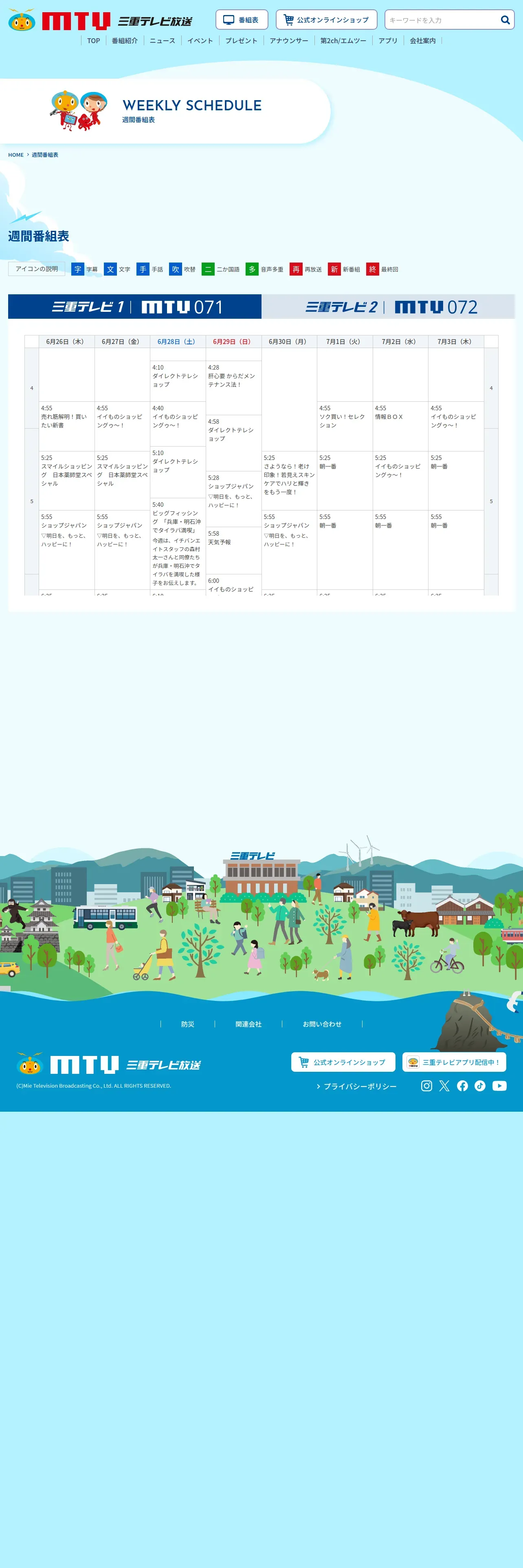Open TOP menu item
523x1568 pixels.
click(93, 41)
